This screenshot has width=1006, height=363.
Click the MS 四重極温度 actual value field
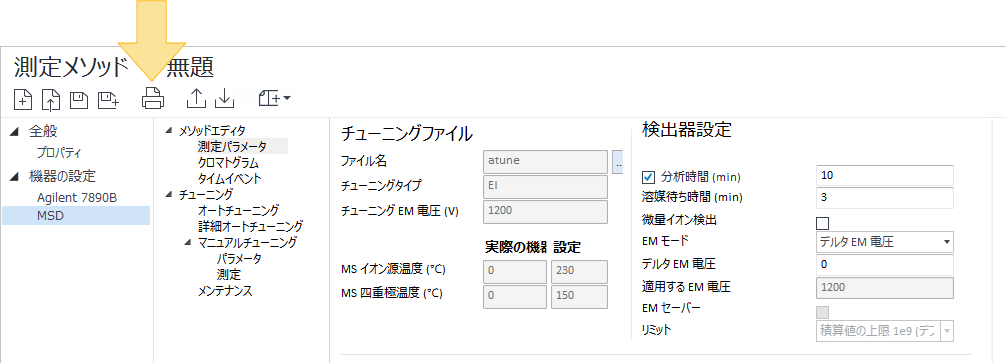tap(515, 297)
